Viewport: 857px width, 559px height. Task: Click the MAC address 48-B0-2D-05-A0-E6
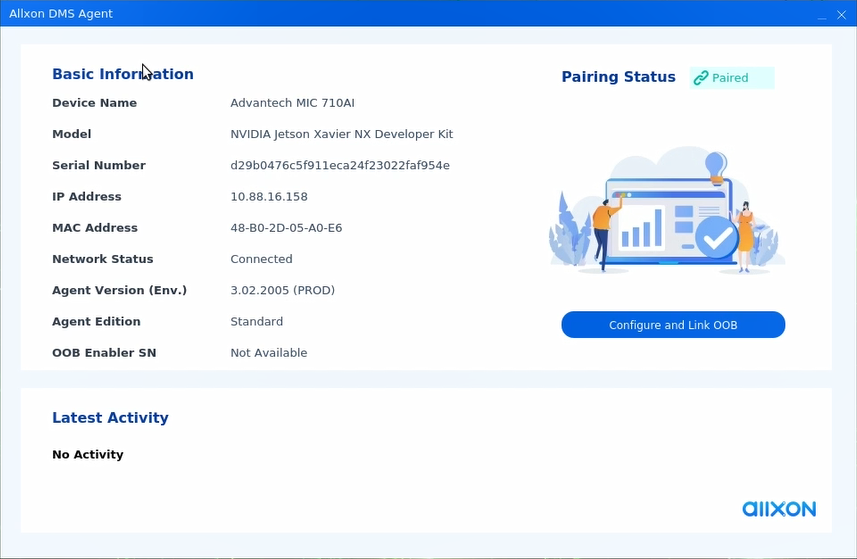pyautogui.click(x=286, y=228)
